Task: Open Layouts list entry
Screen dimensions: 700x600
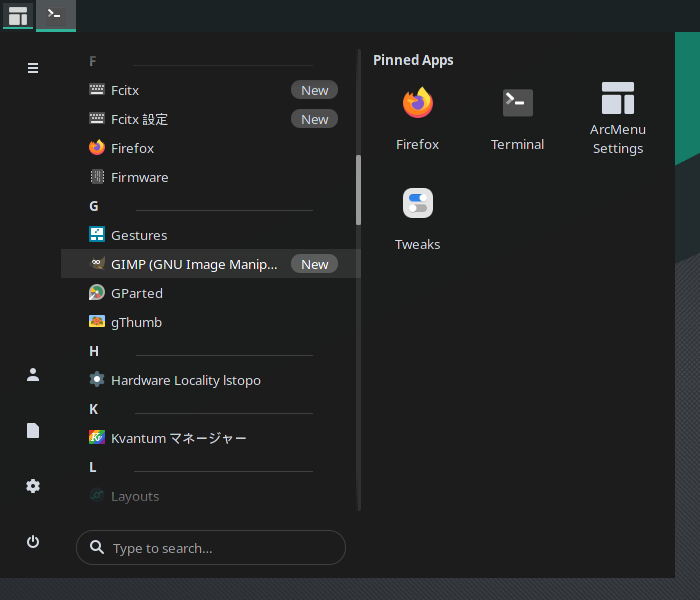Action: coord(211,496)
